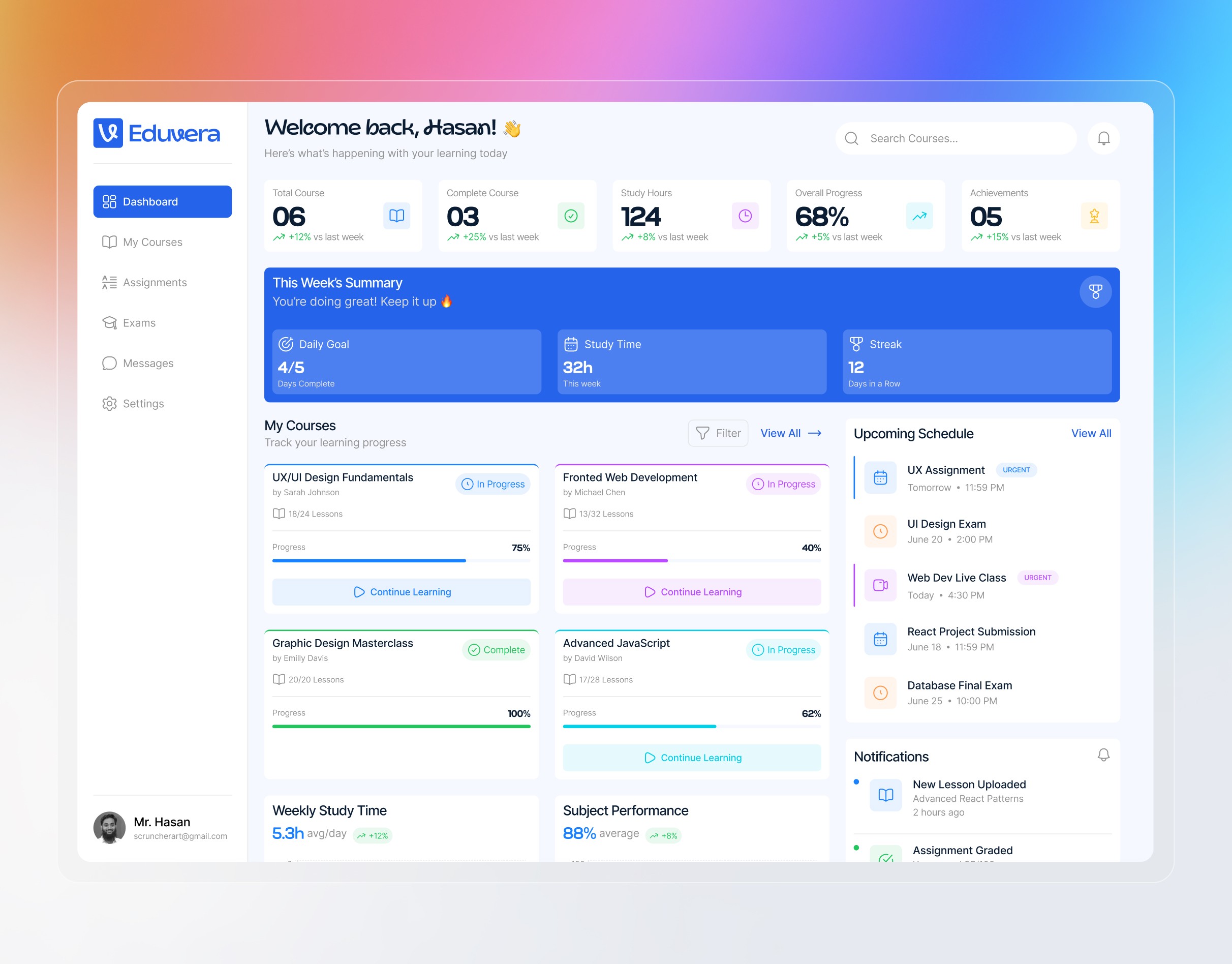This screenshot has width=1232, height=964.
Task: Click the calendar icon beside UX Assignment
Action: pyautogui.click(x=880, y=477)
